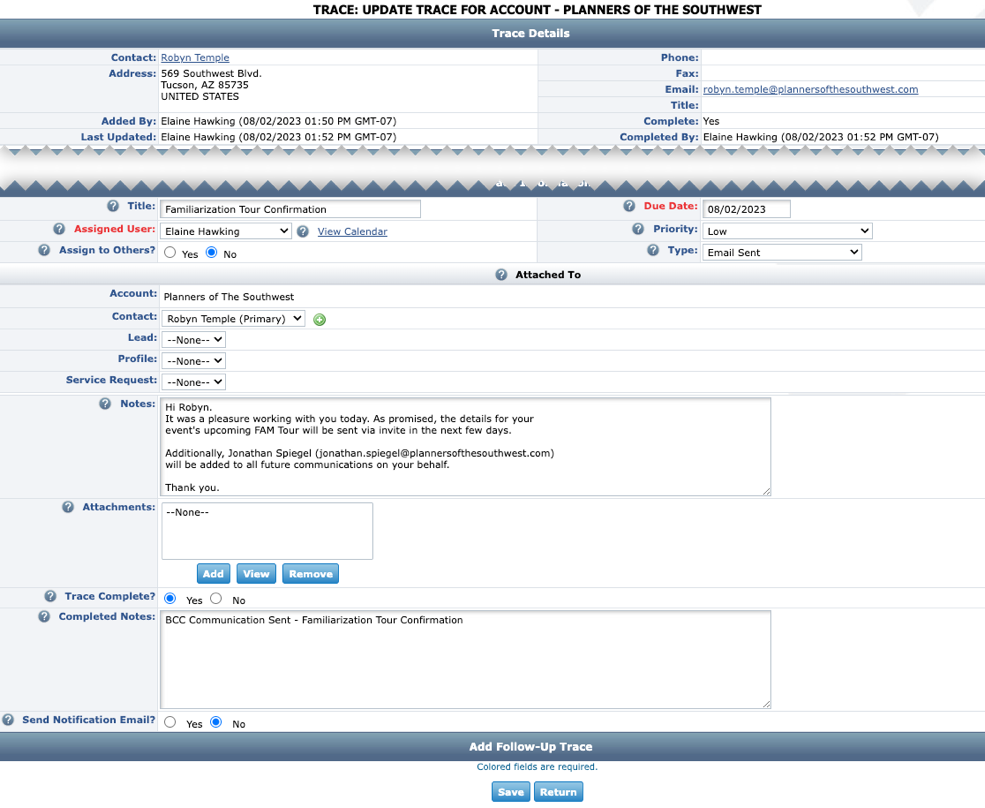Image resolution: width=985 pixels, height=808 pixels.
Task: Open the View Calendar link
Action: point(352,232)
